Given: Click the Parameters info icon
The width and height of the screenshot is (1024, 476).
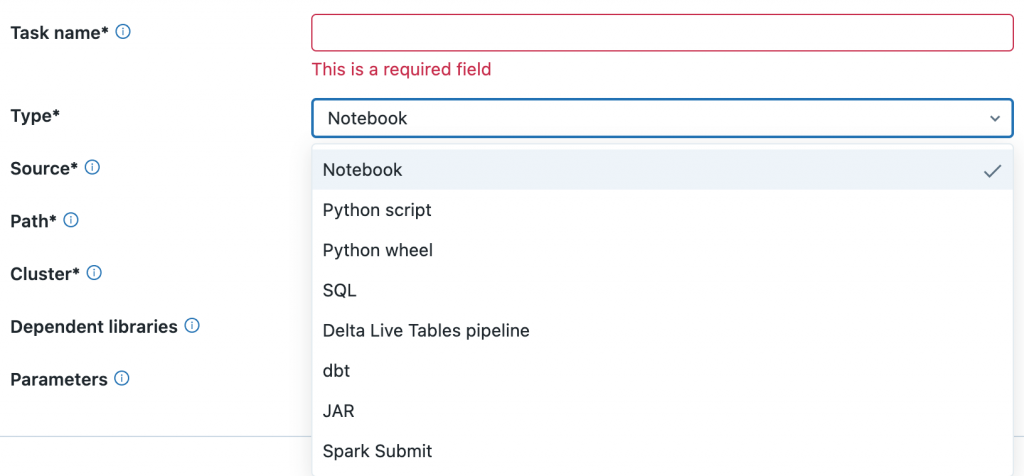Looking at the screenshot, I should (x=122, y=379).
